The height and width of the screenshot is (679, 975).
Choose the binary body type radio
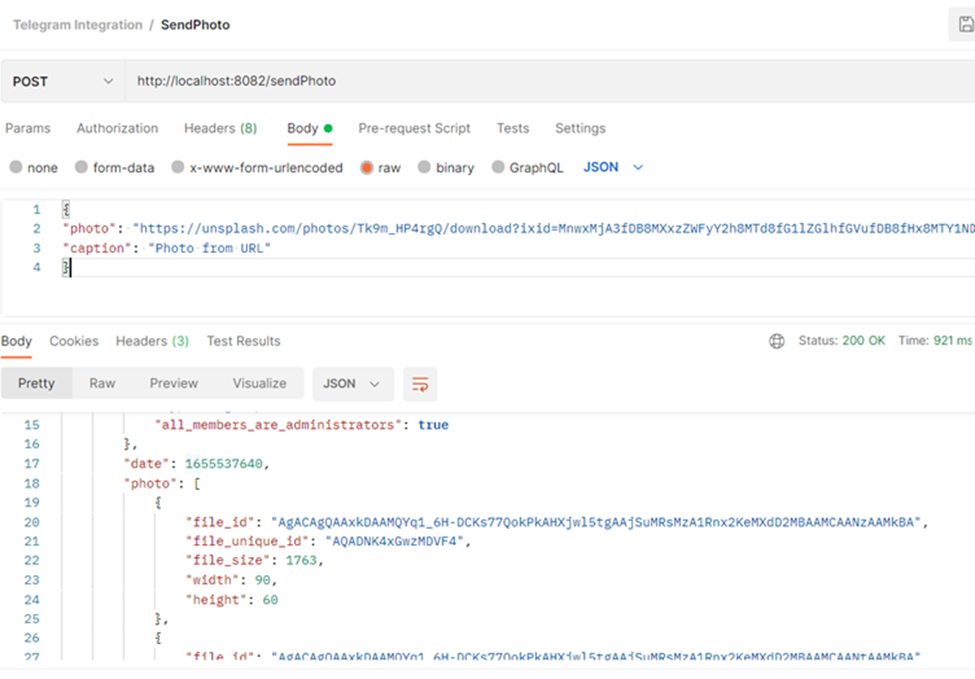[425, 168]
